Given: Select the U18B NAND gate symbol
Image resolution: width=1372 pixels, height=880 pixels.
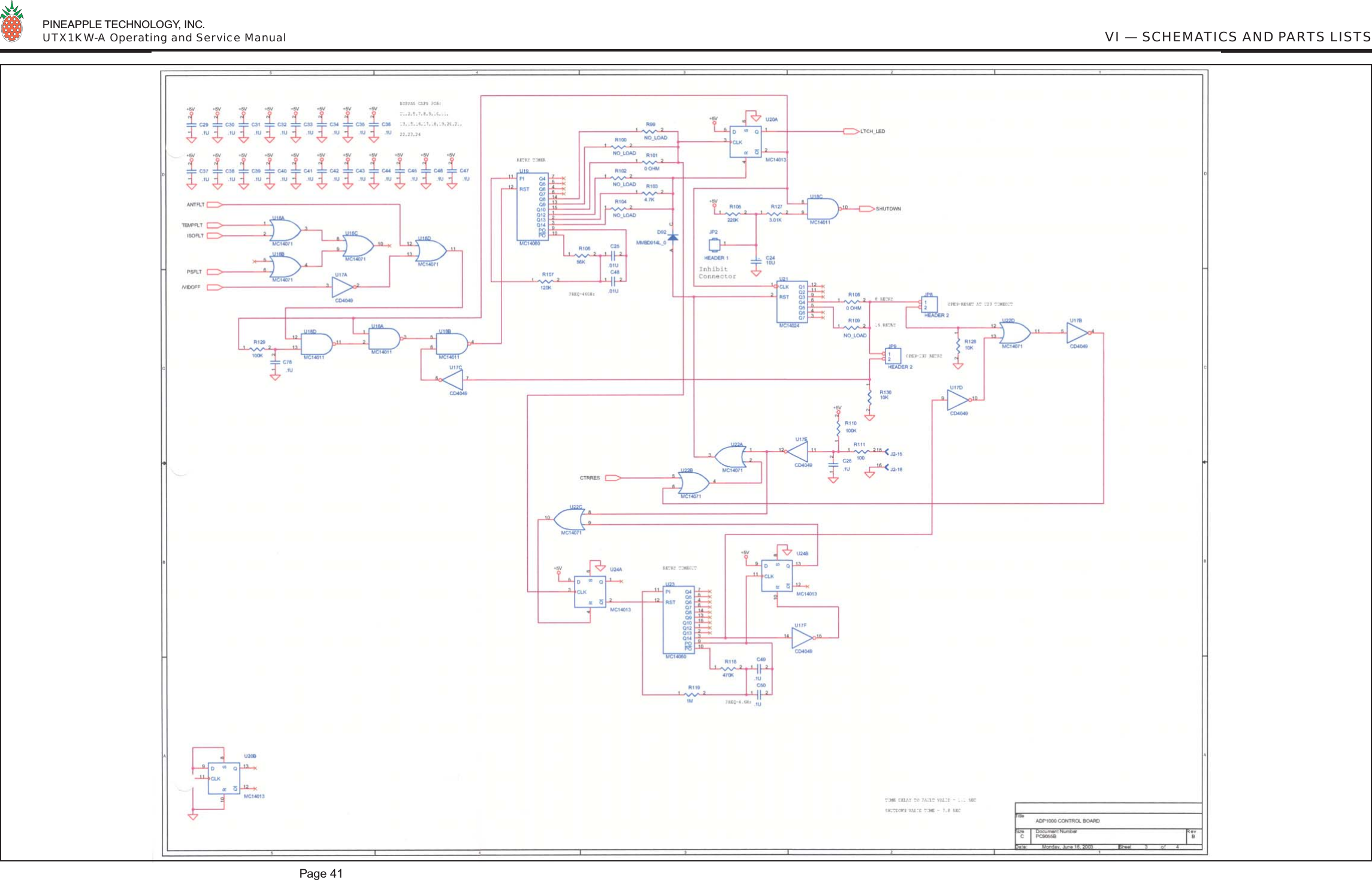Looking at the screenshot, I should tap(452, 344).
